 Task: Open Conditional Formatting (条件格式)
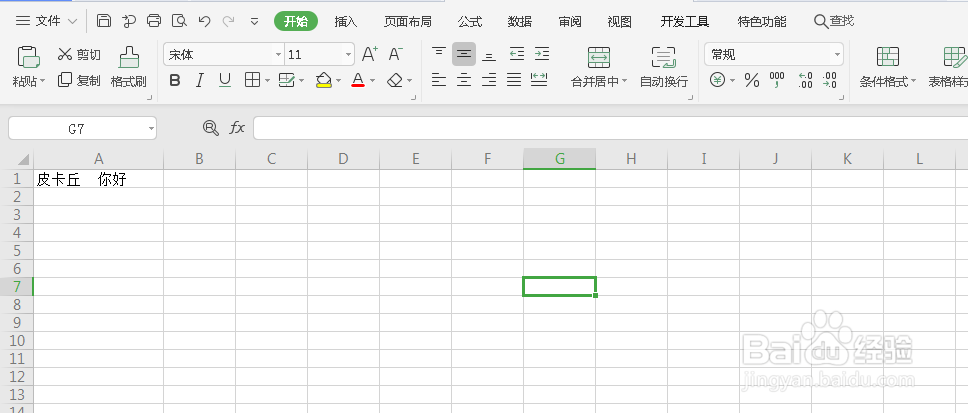888,67
